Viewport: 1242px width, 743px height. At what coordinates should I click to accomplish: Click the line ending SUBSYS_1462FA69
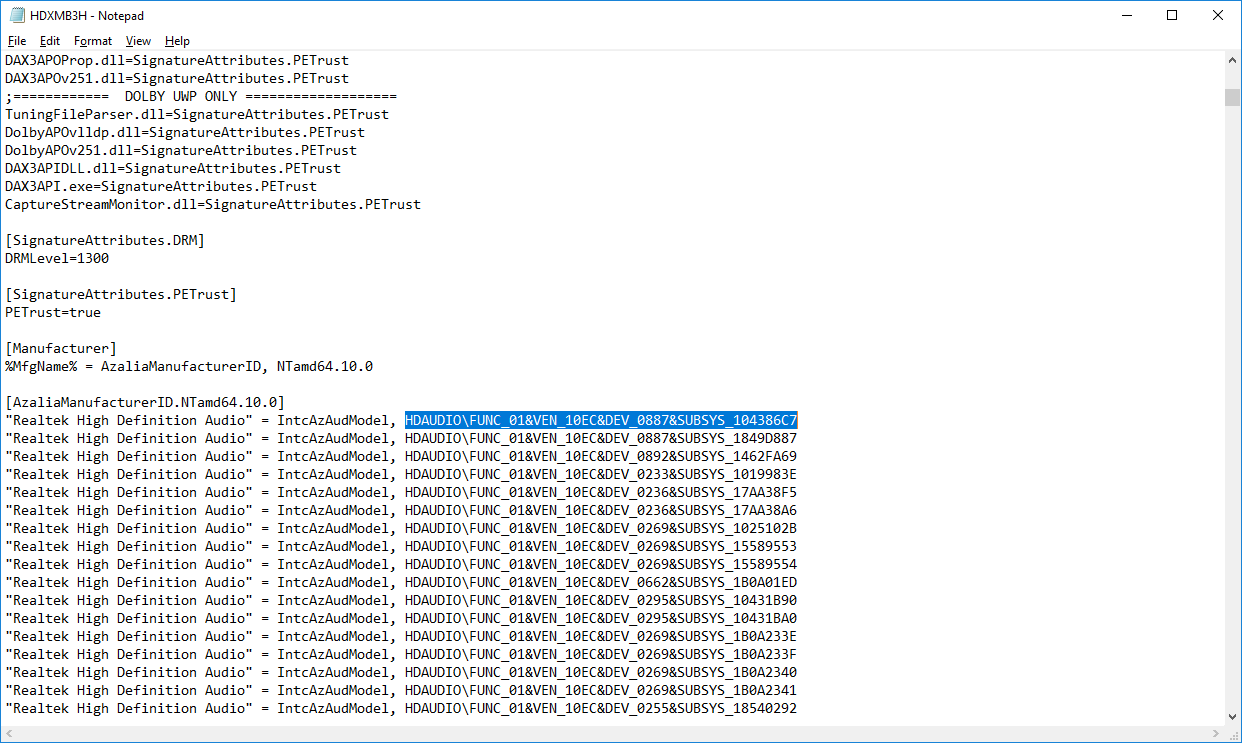(x=401, y=456)
